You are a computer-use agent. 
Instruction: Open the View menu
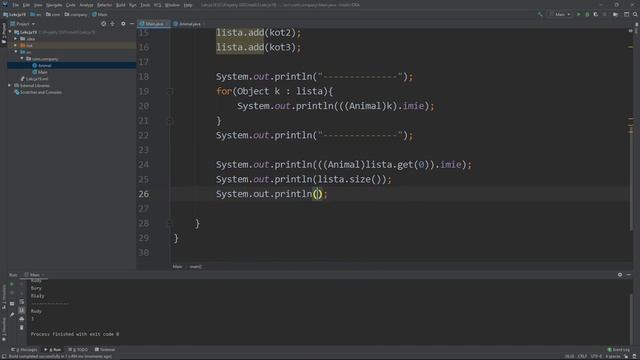tap(38, 5)
